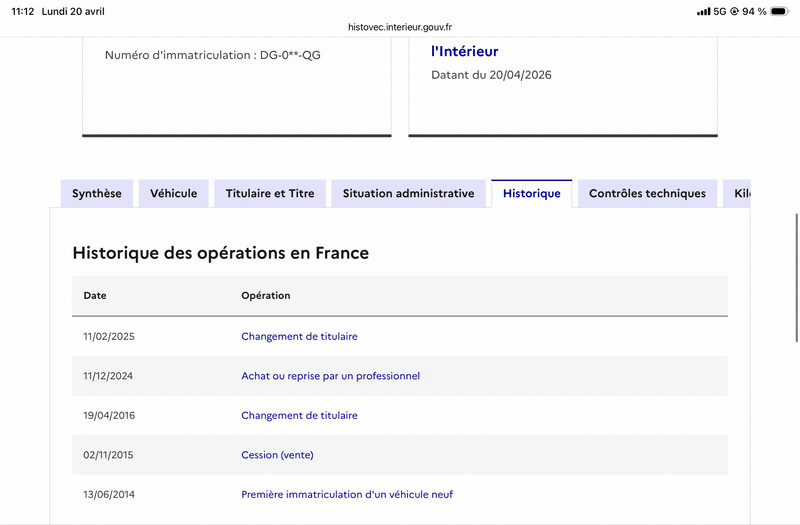
Task: Select the Historique tab
Action: point(532,193)
